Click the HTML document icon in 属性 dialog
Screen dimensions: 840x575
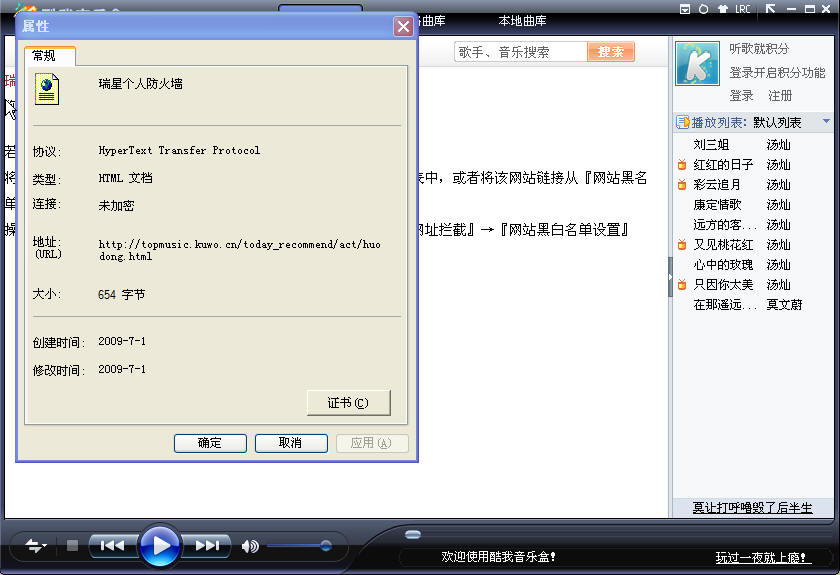point(47,89)
